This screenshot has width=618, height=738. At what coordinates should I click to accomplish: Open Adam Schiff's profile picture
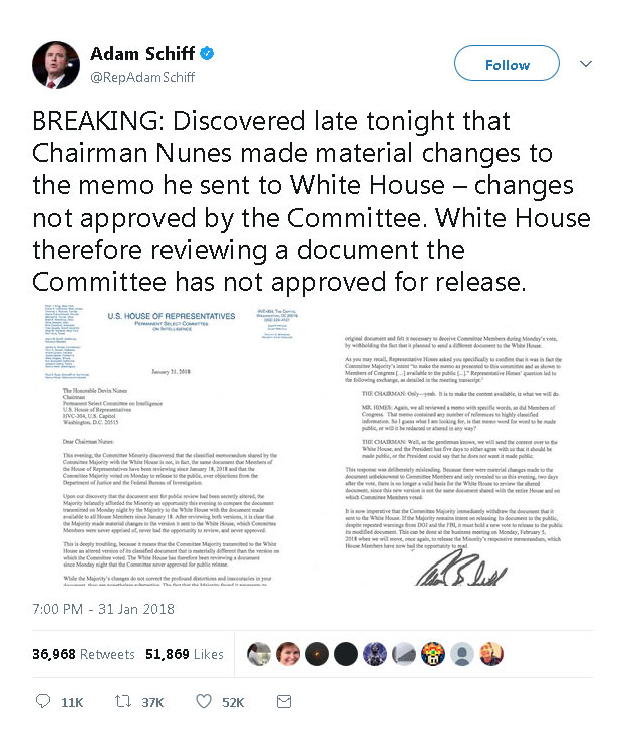[56, 64]
